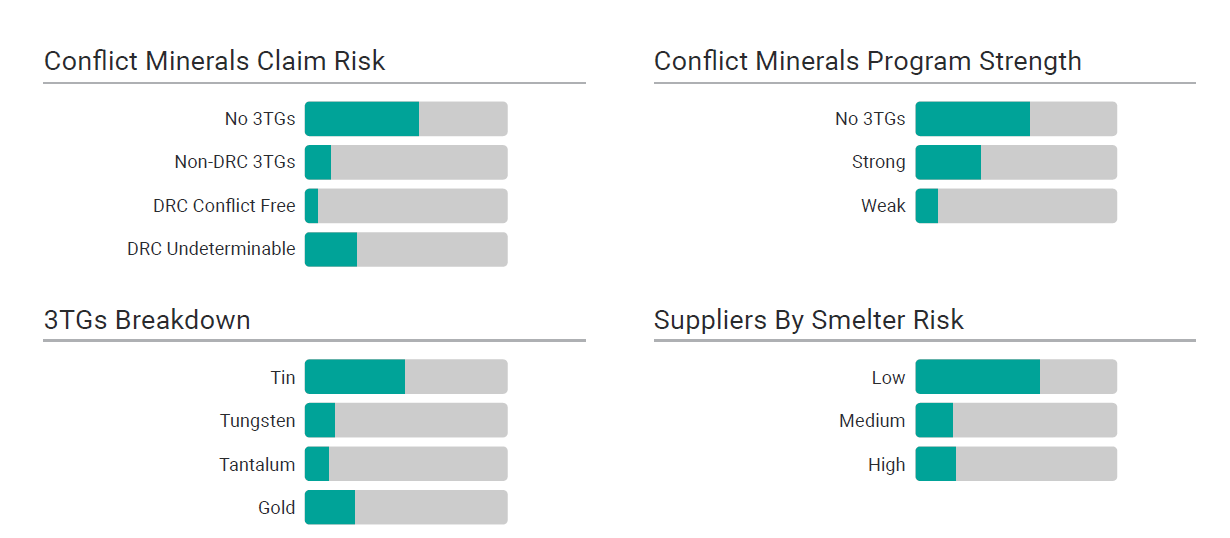
Task: Click the Low smelter risk bar
Action: (x=1016, y=377)
